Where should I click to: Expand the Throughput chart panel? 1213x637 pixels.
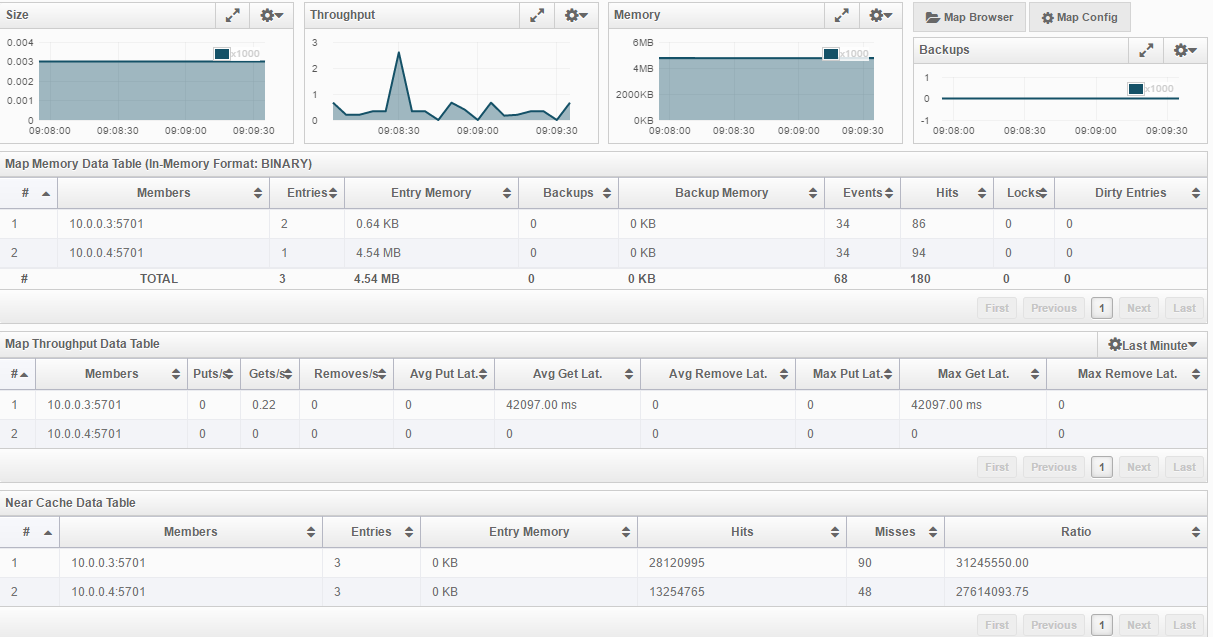click(x=537, y=15)
